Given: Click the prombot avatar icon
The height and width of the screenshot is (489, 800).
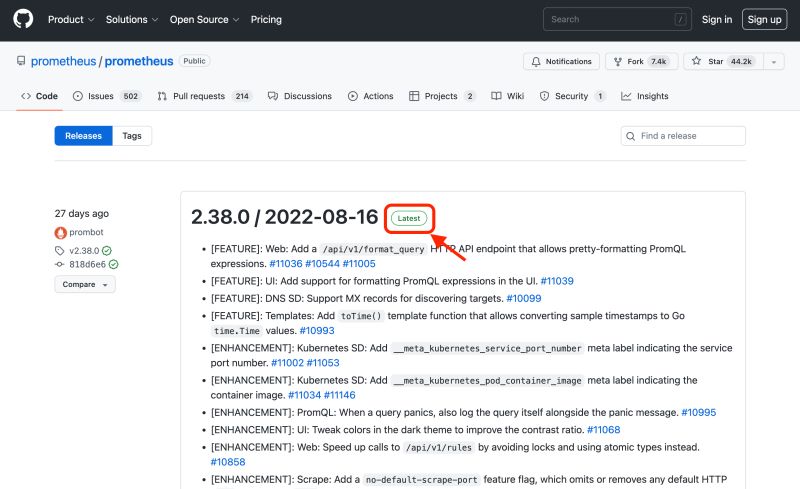Looking at the screenshot, I should click(x=60, y=233).
